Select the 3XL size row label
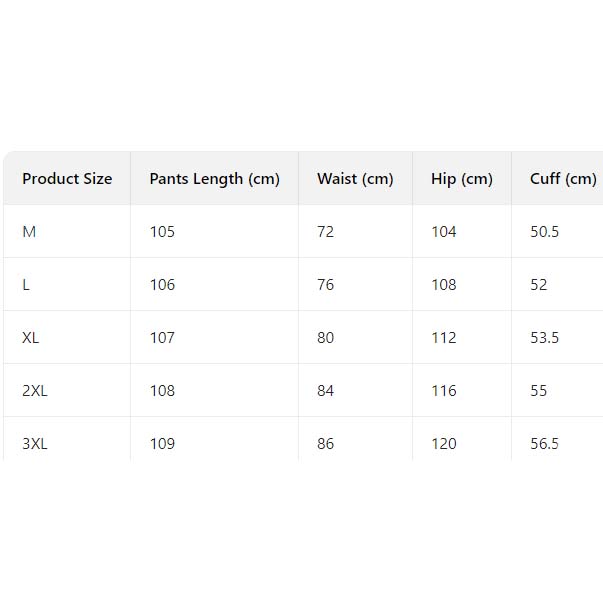 [35, 444]
